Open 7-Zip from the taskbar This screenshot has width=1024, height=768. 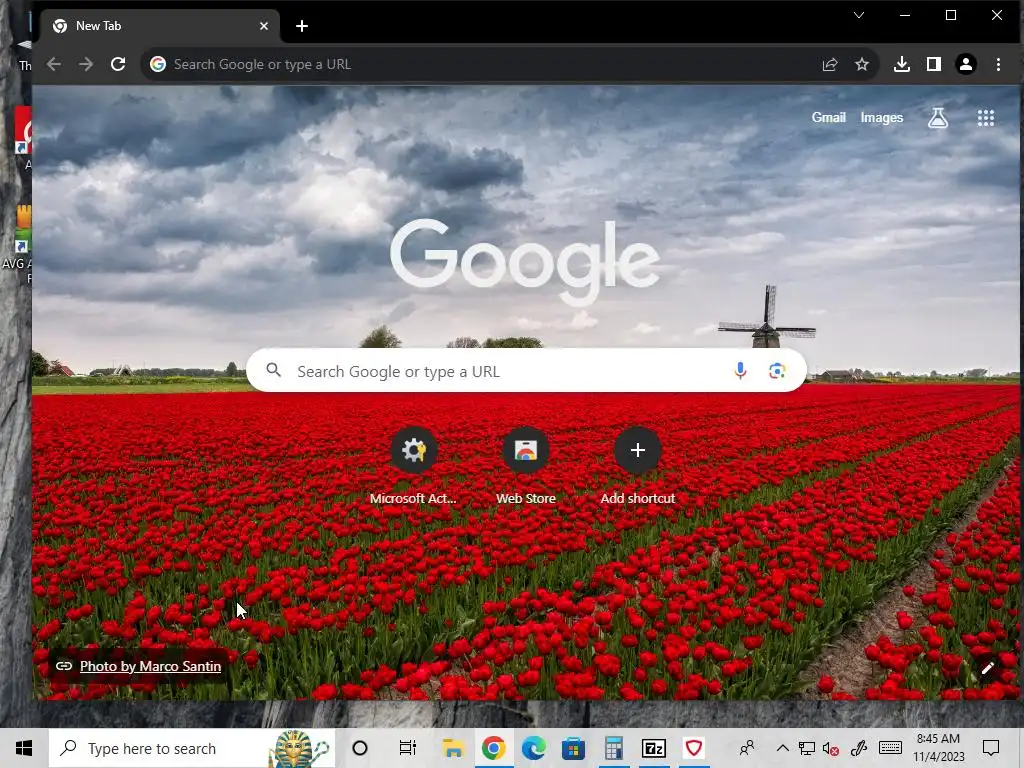654,748
